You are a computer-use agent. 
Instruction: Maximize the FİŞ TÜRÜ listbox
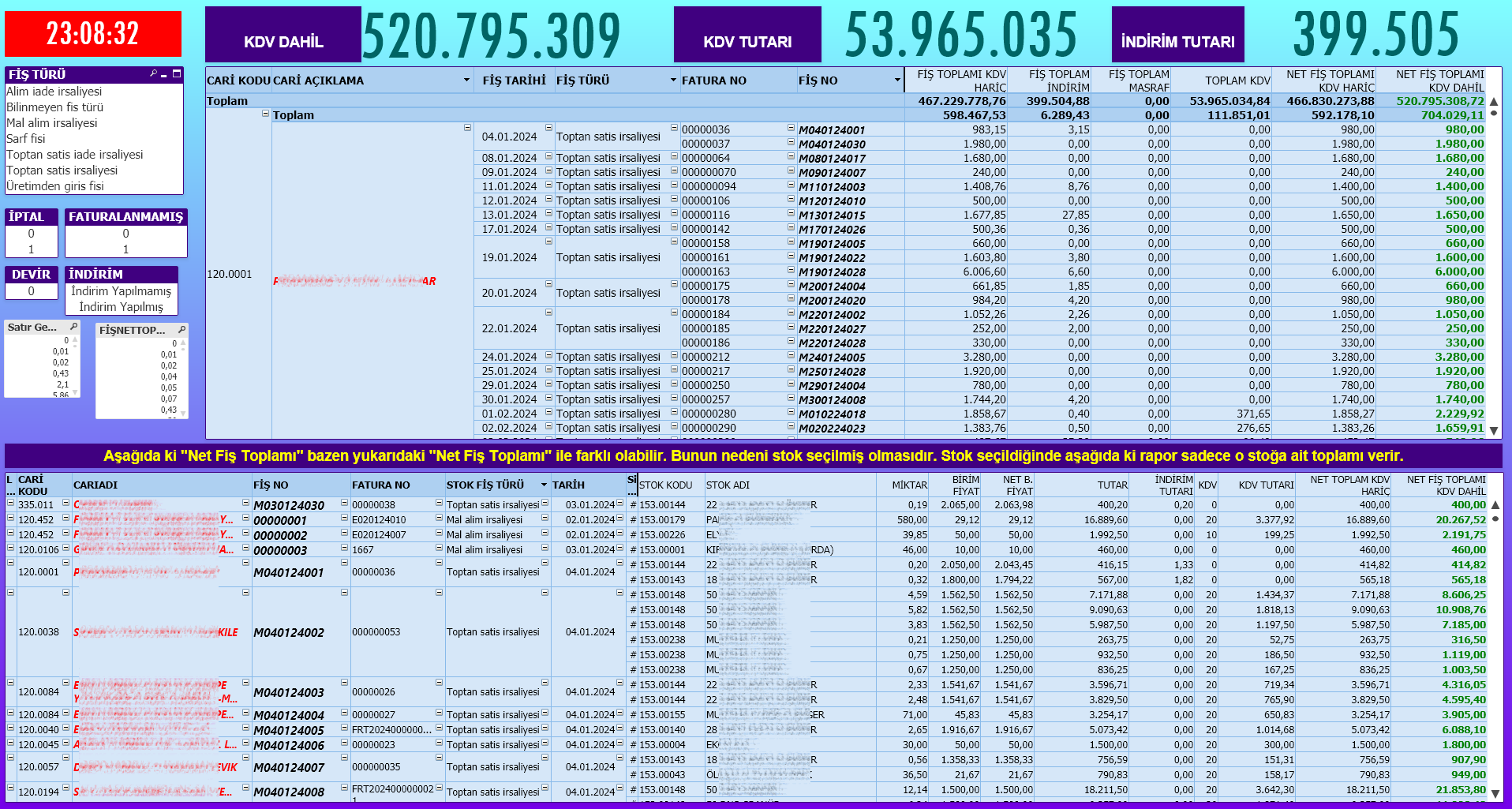click(x=177, y=73)
